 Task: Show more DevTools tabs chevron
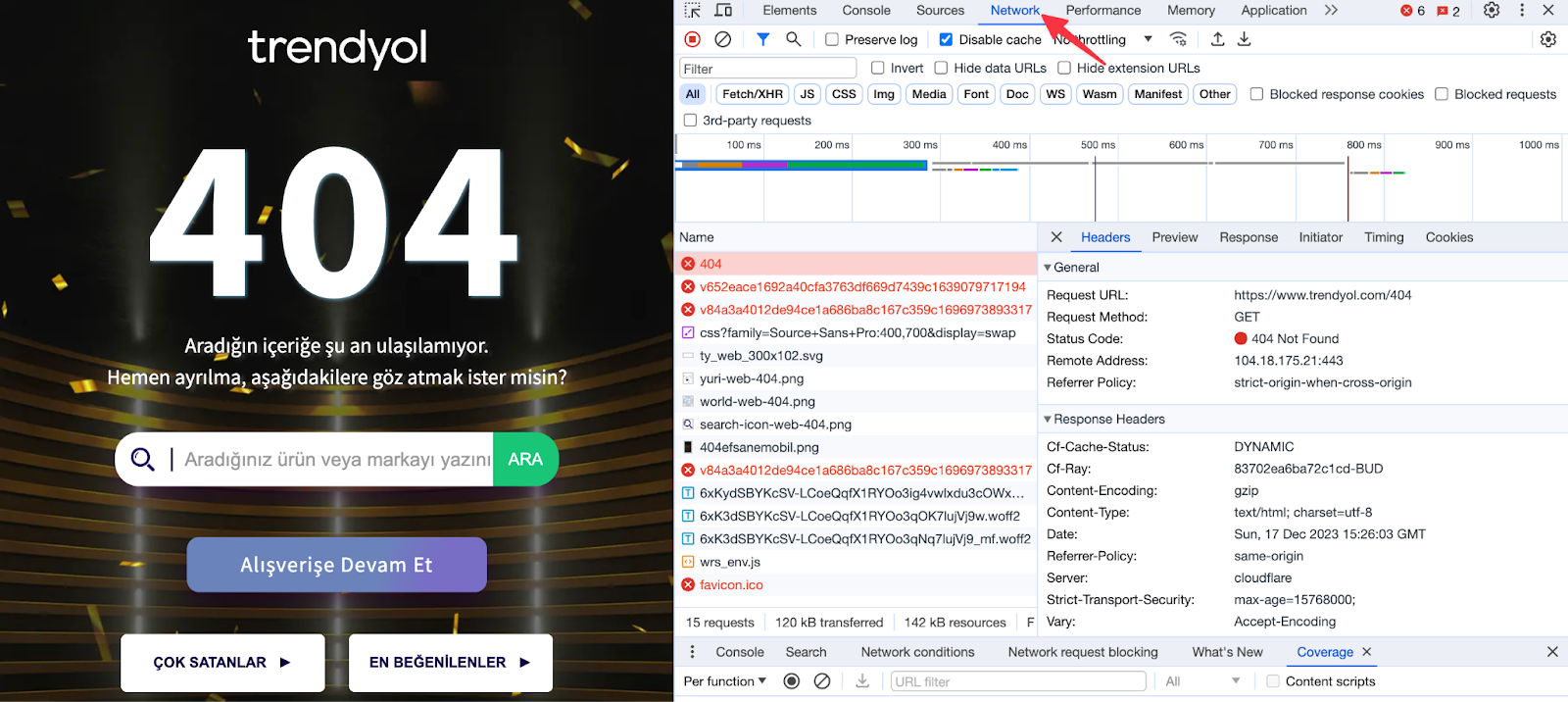point(1331,10)
